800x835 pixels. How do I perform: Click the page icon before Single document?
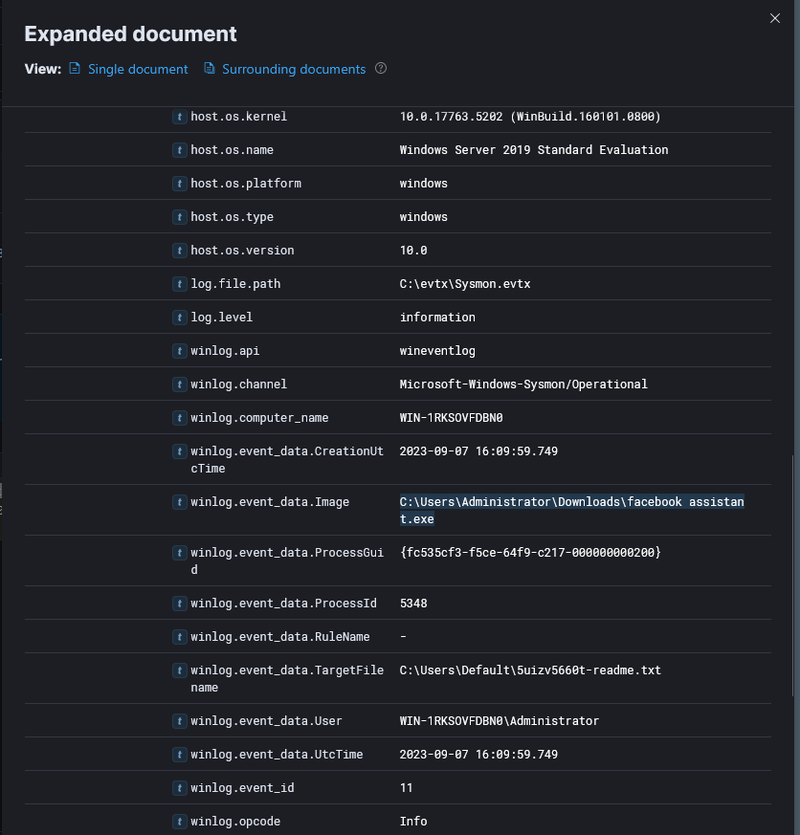click(x=75, y=69)
